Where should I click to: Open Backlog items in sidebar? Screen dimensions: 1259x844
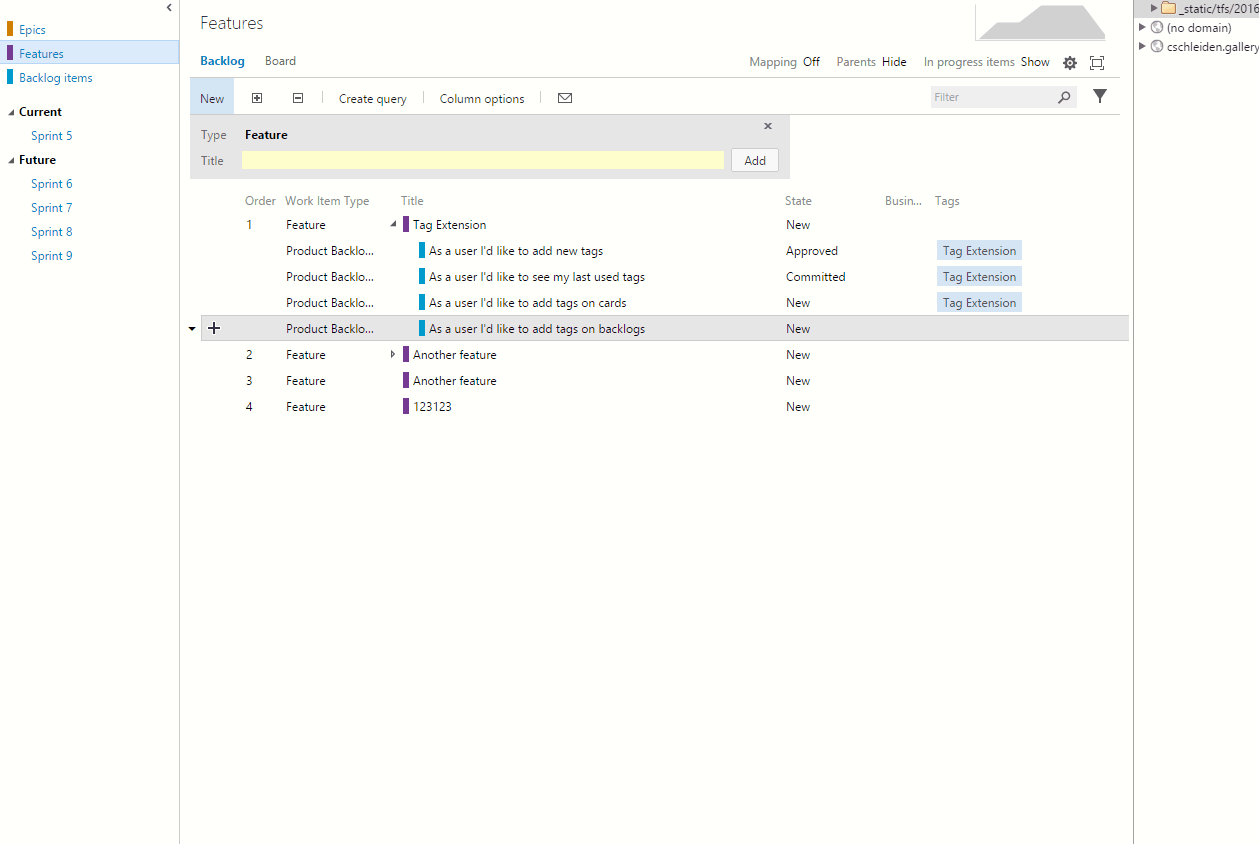(x=56, y=78)
